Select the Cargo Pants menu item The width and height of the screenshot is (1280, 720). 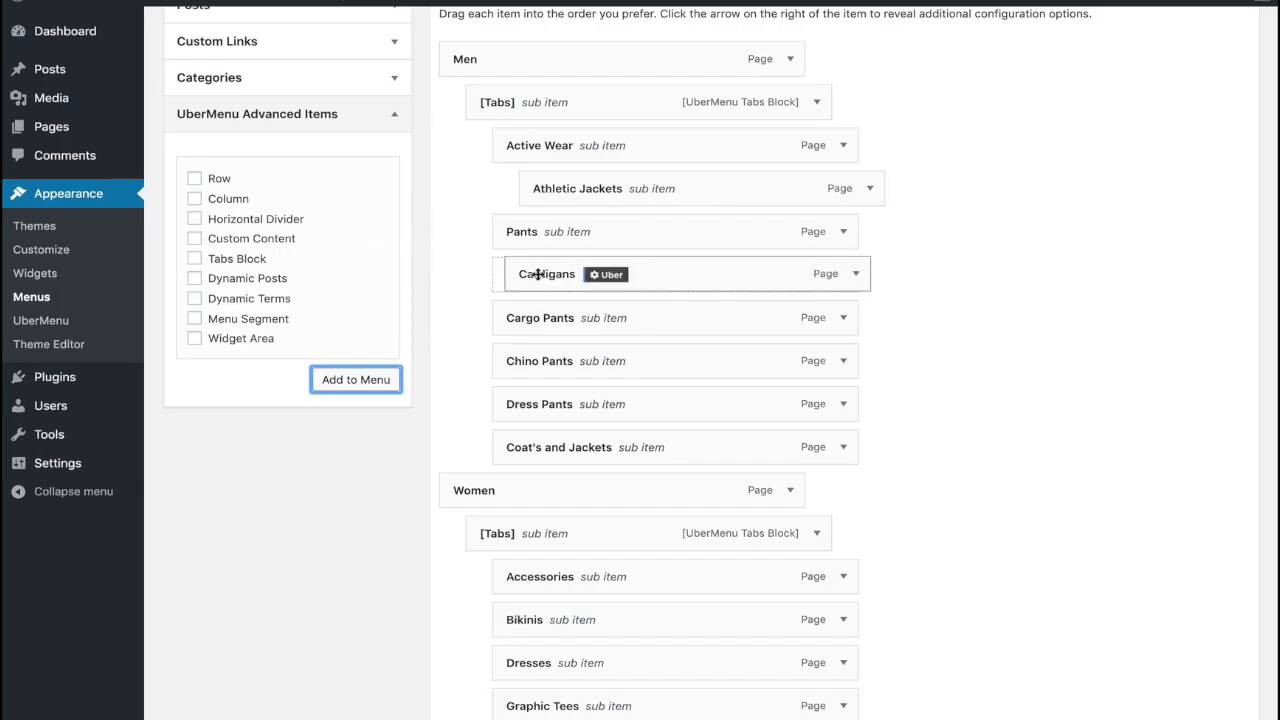[x=675, y=318]
